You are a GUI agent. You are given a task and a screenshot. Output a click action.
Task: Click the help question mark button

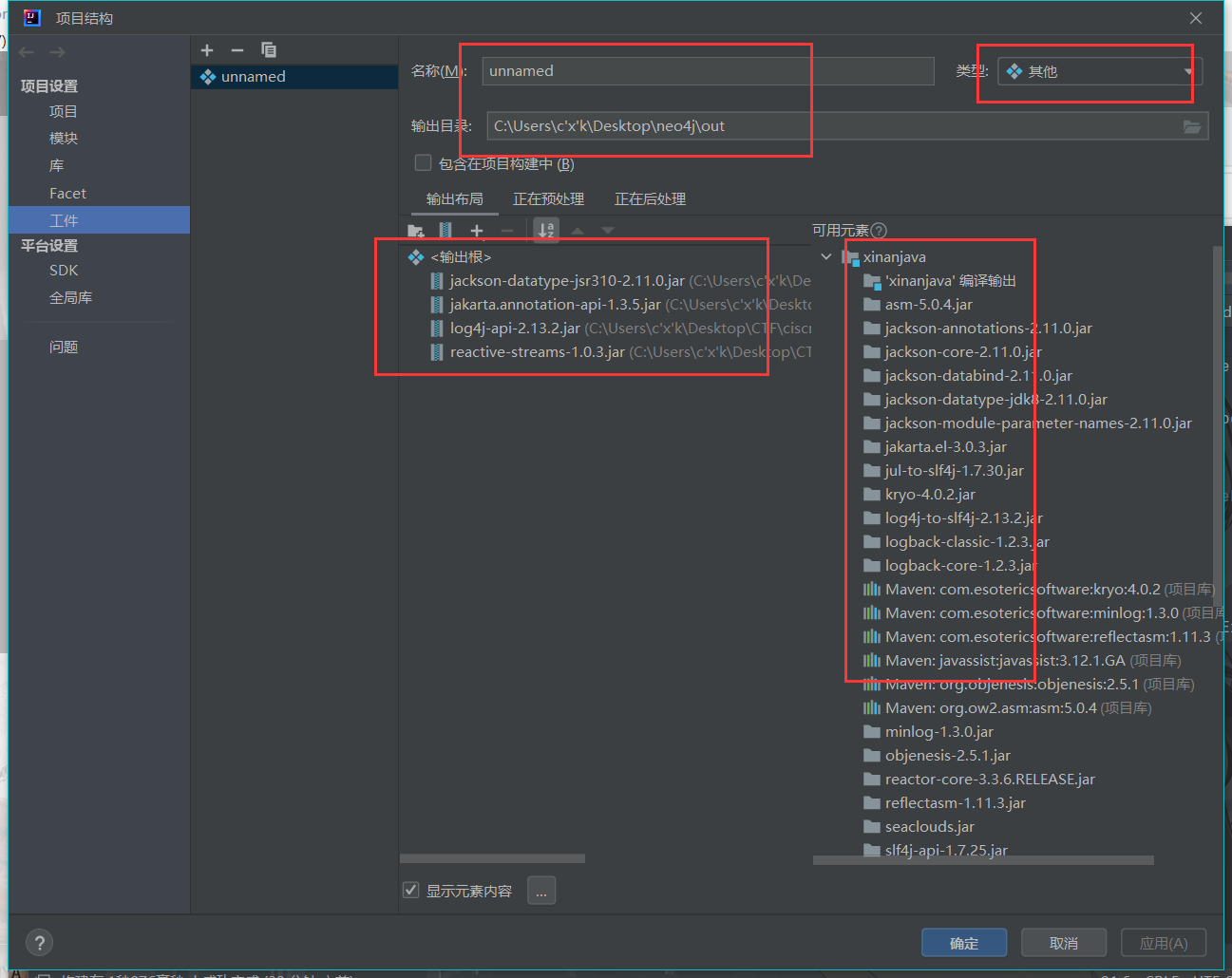[39, 943]
